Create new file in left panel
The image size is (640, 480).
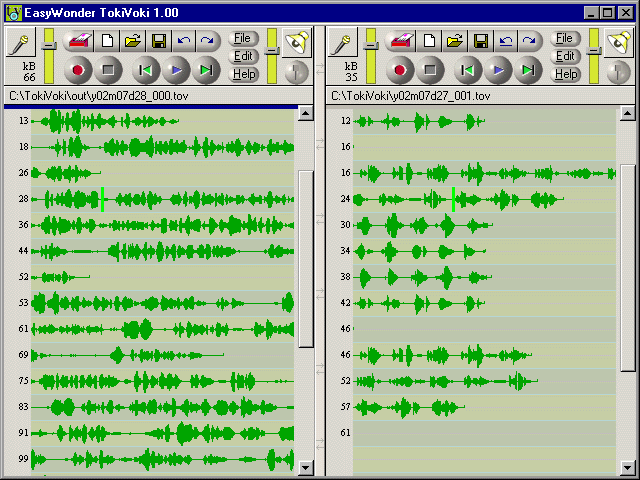(107, 41)
